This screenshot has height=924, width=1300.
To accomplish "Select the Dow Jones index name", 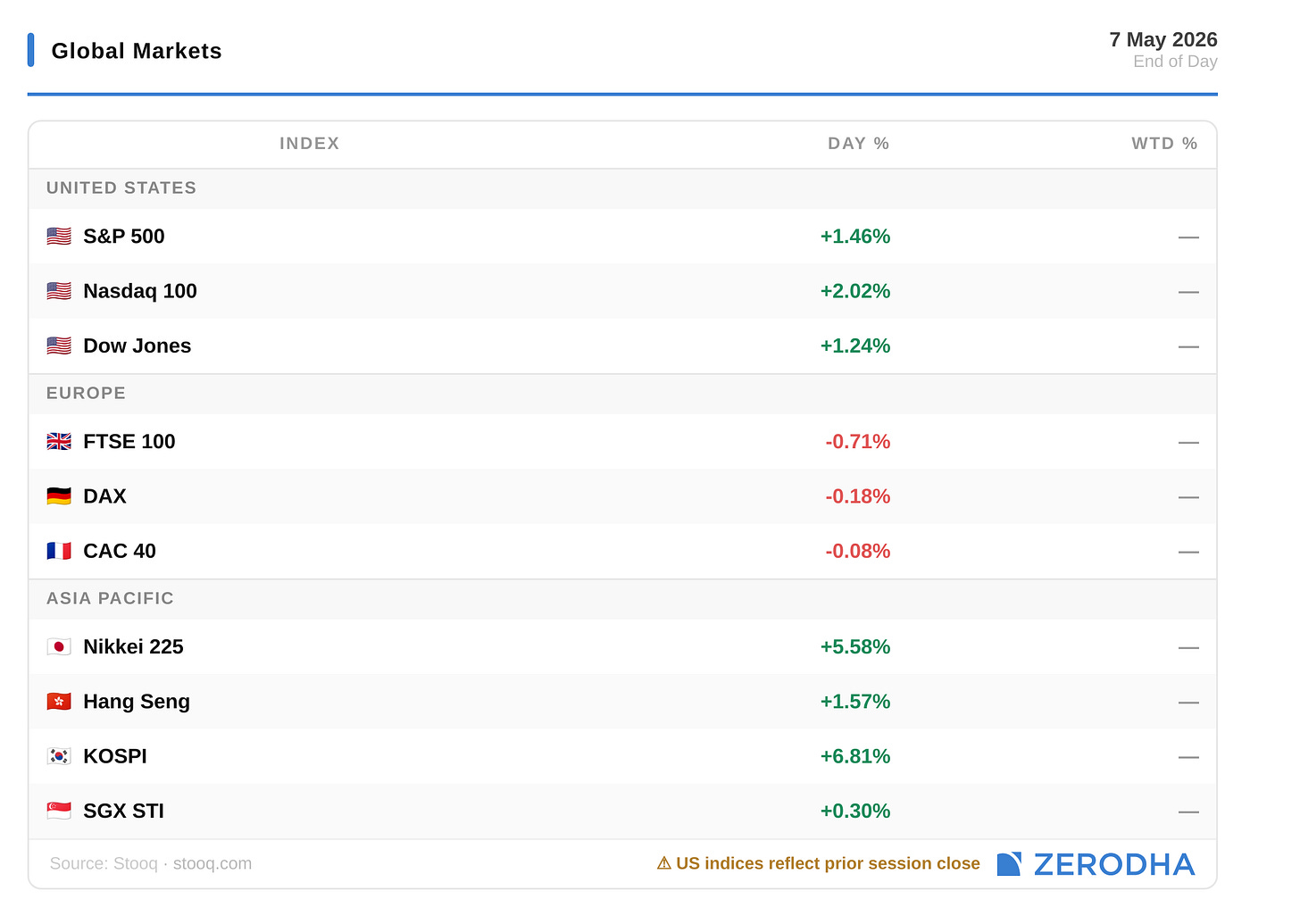I will click(137, 346).
